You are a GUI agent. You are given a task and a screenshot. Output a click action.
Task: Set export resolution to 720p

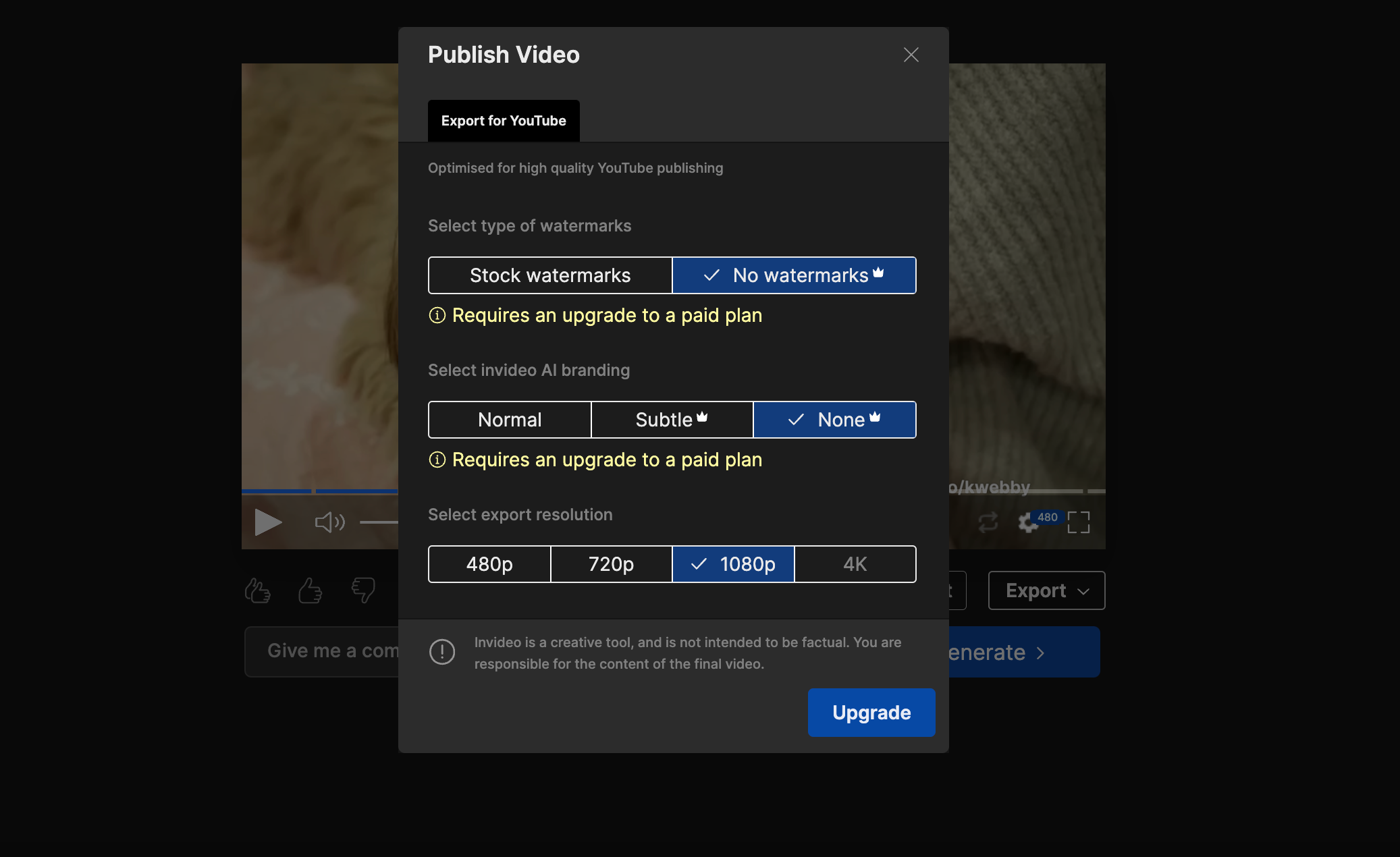[611, 564]
